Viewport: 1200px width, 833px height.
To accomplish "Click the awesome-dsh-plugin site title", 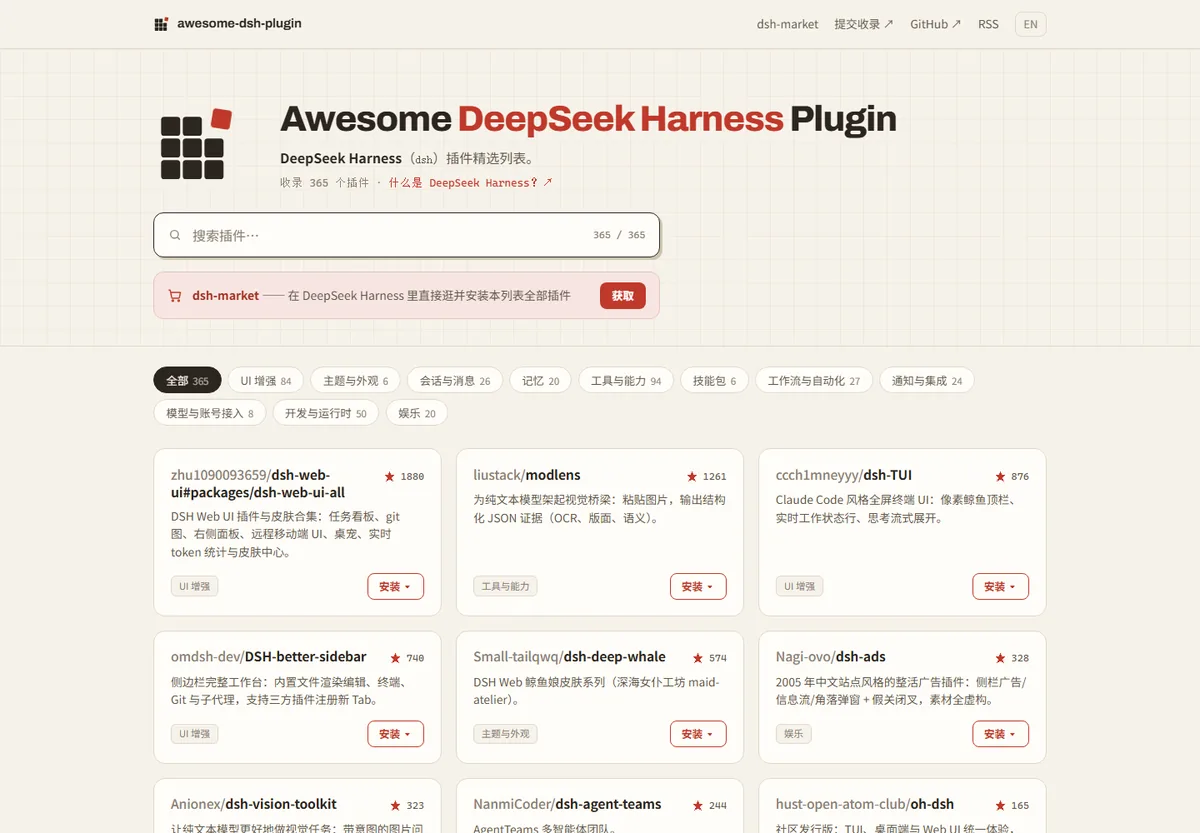I will click(x=239, y=24).
